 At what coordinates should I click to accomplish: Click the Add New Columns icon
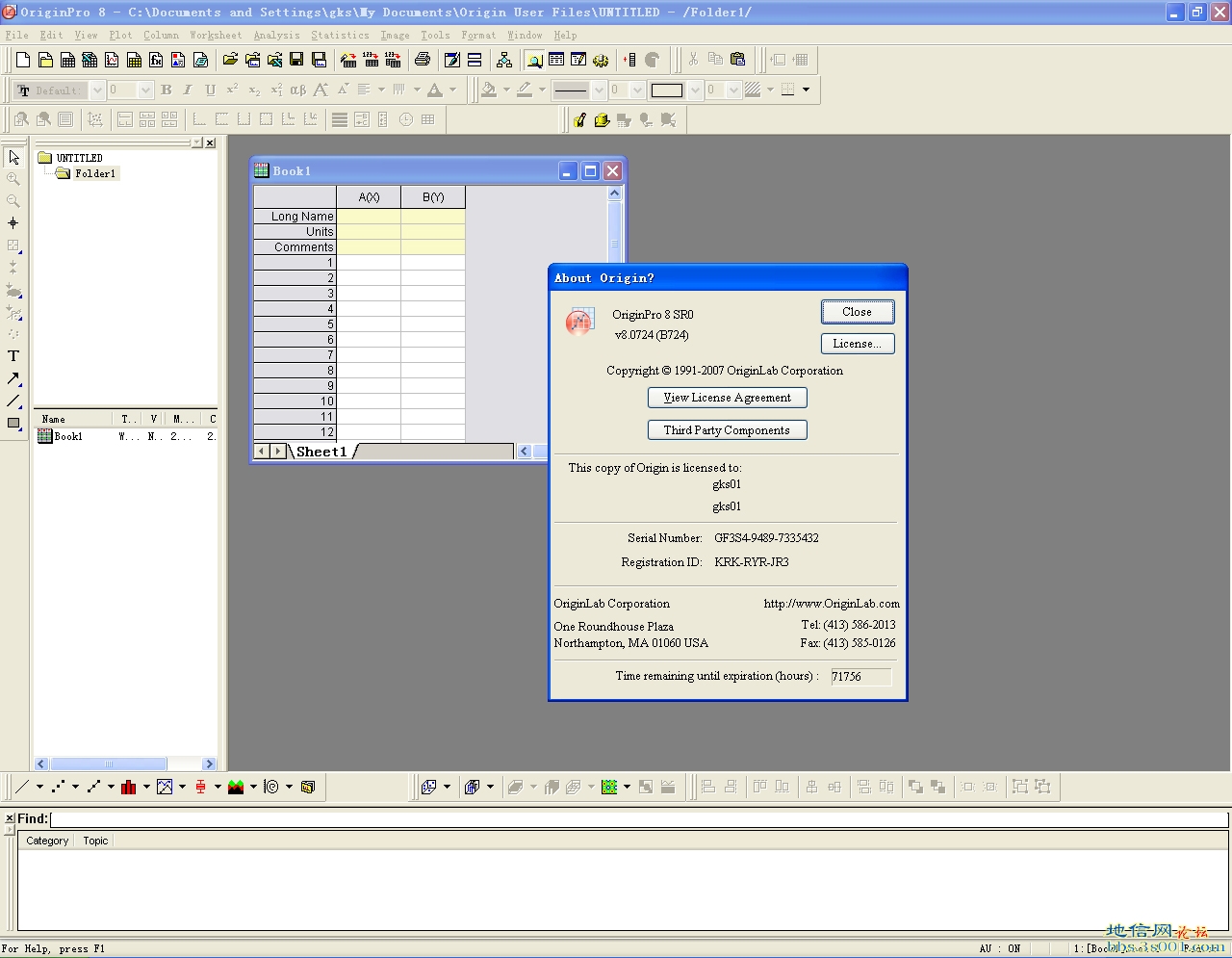pos(629,60)
